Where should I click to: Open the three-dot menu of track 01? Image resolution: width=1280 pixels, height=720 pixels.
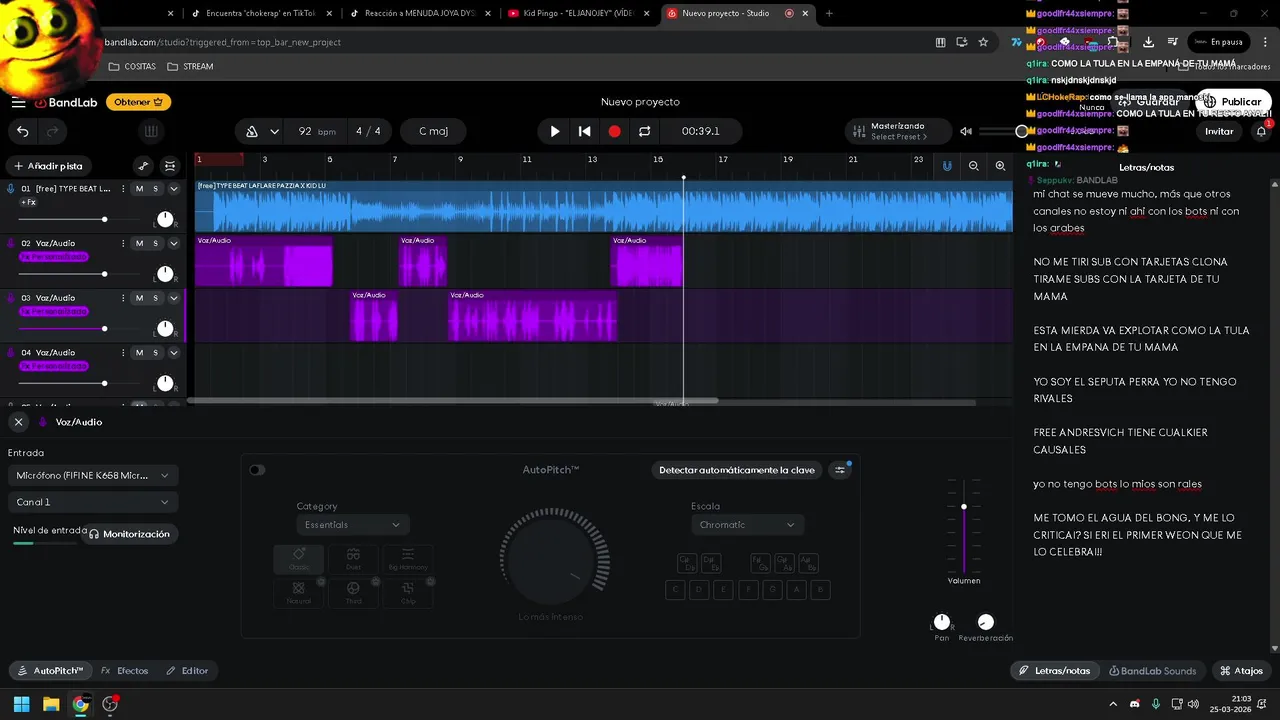(x=123, y=189)
